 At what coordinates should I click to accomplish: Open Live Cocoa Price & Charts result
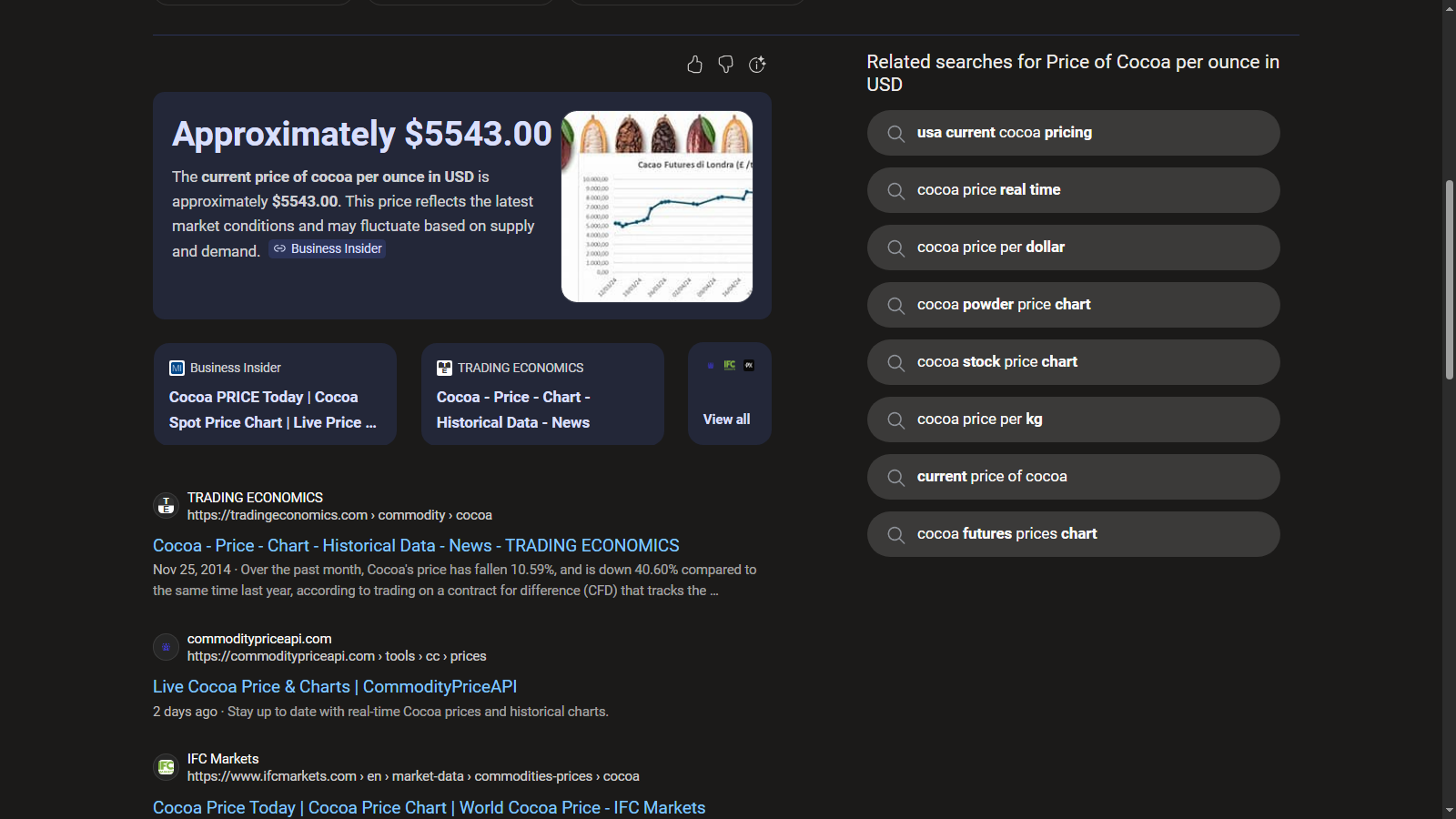(335, 686)
